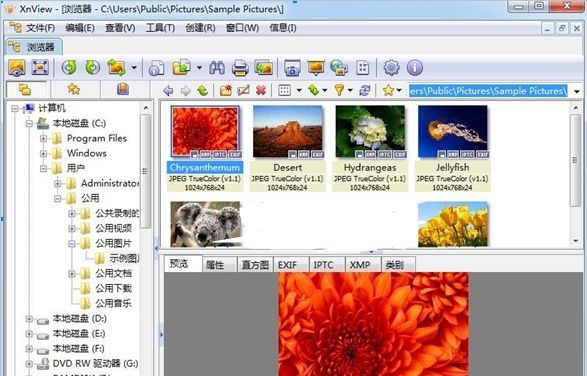Switch to the XMP tab
Image resolution: width=587 pixels, height=376 pixels.
(362, 265)
